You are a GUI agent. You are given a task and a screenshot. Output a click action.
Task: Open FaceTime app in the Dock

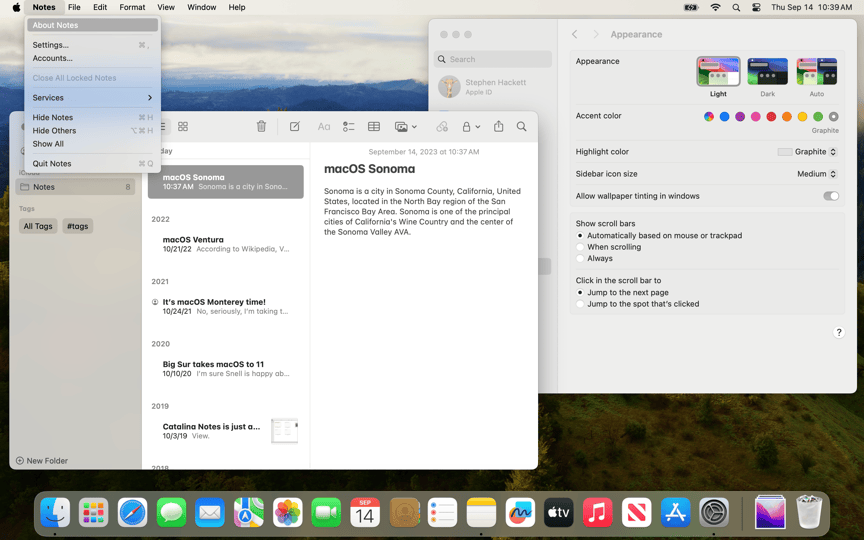(x=326, y=513)
